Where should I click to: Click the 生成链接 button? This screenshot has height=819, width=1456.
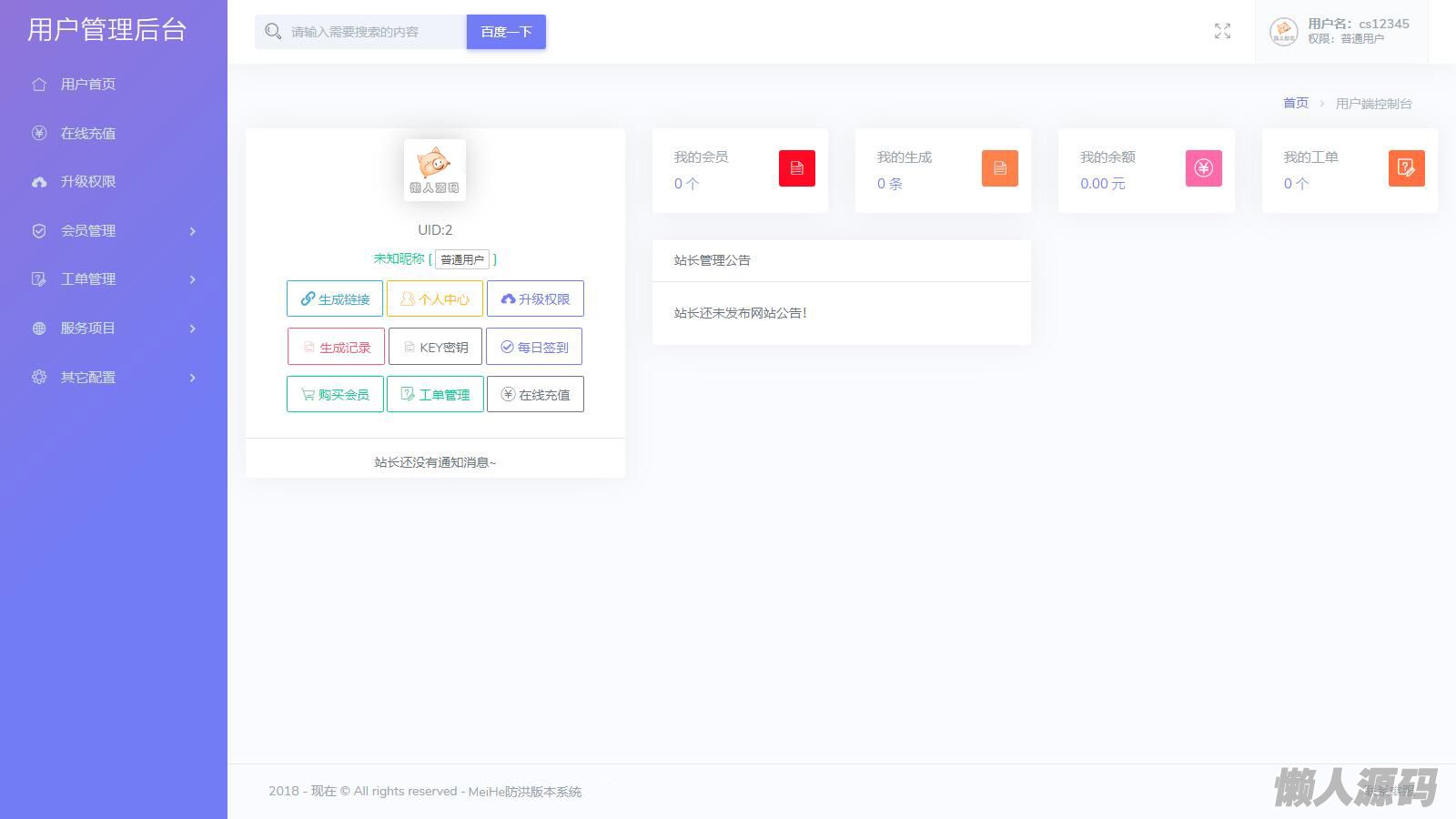335,298
